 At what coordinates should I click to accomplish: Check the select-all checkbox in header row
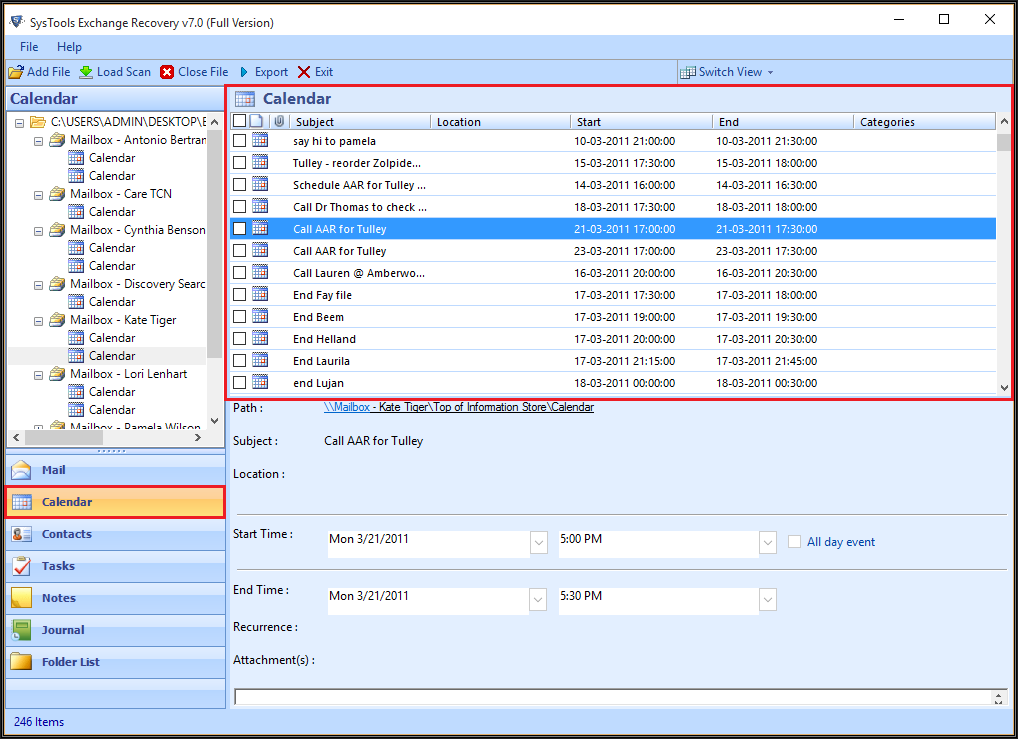240,121
